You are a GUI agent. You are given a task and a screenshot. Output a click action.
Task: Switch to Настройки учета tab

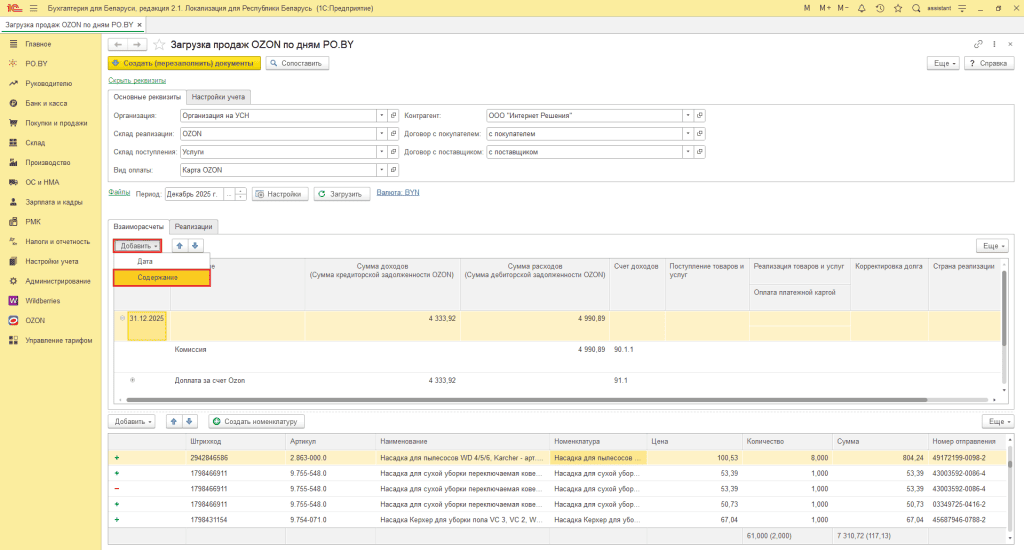[218, 97]
